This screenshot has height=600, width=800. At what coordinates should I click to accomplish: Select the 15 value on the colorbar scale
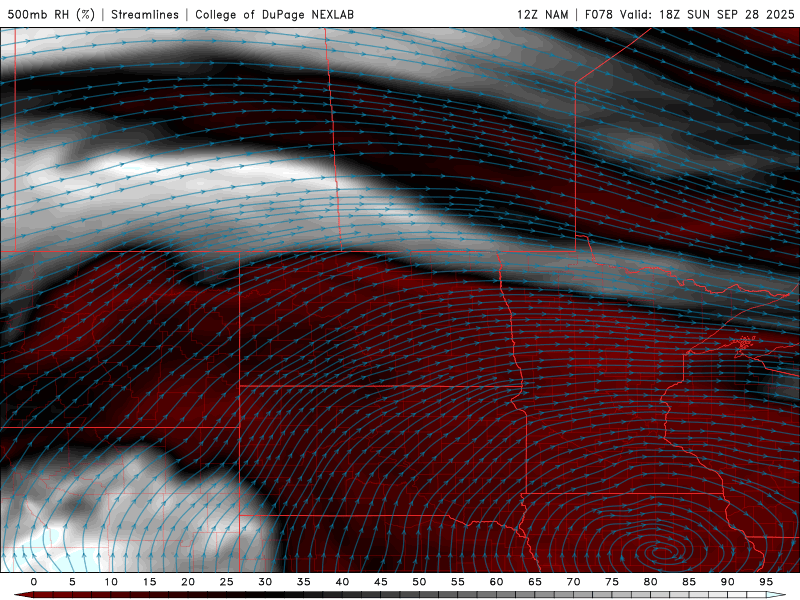coord(149,582)
